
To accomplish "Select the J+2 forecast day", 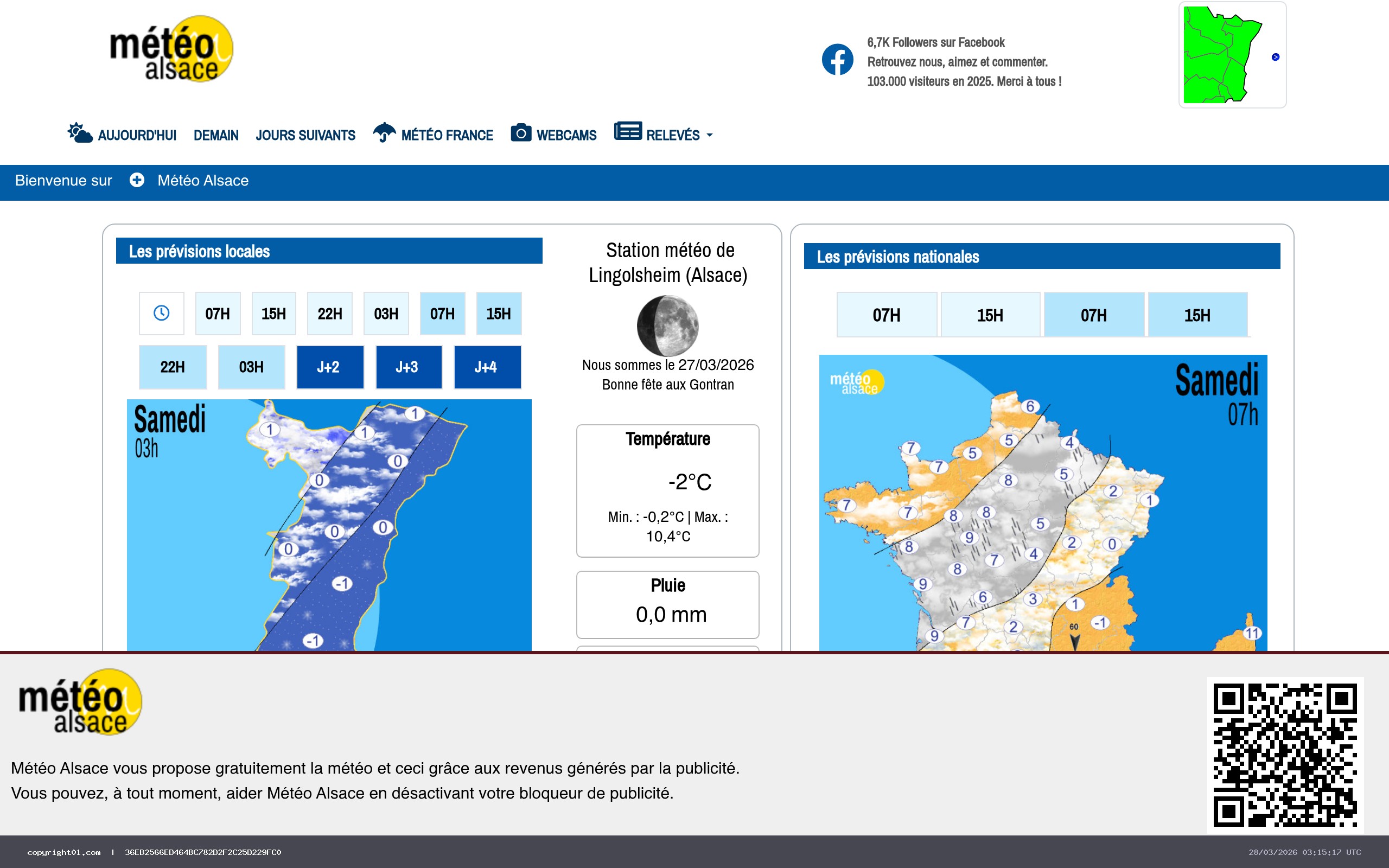I will 330,367.
